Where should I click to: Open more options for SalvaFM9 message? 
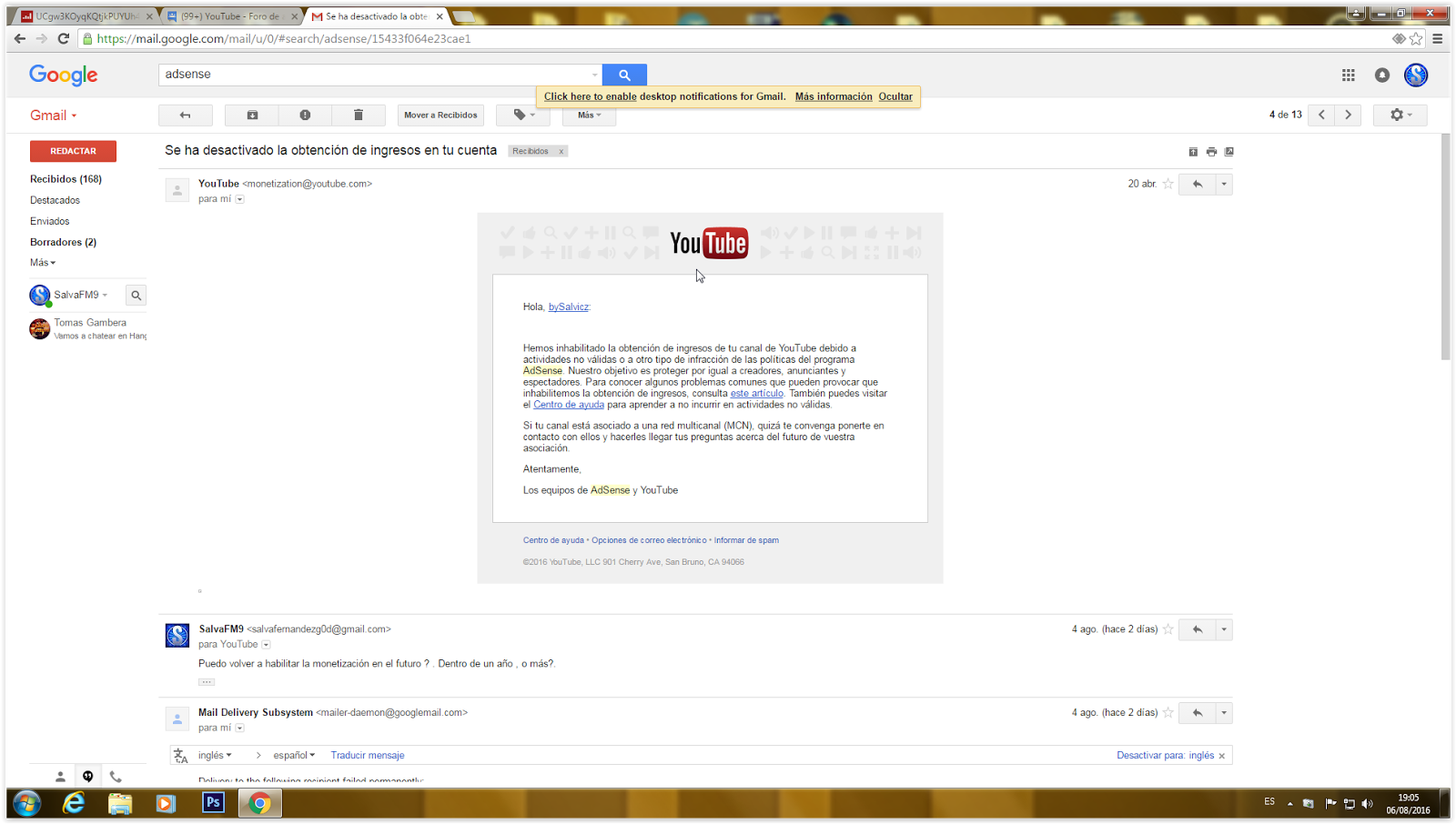pos(1224,629)
